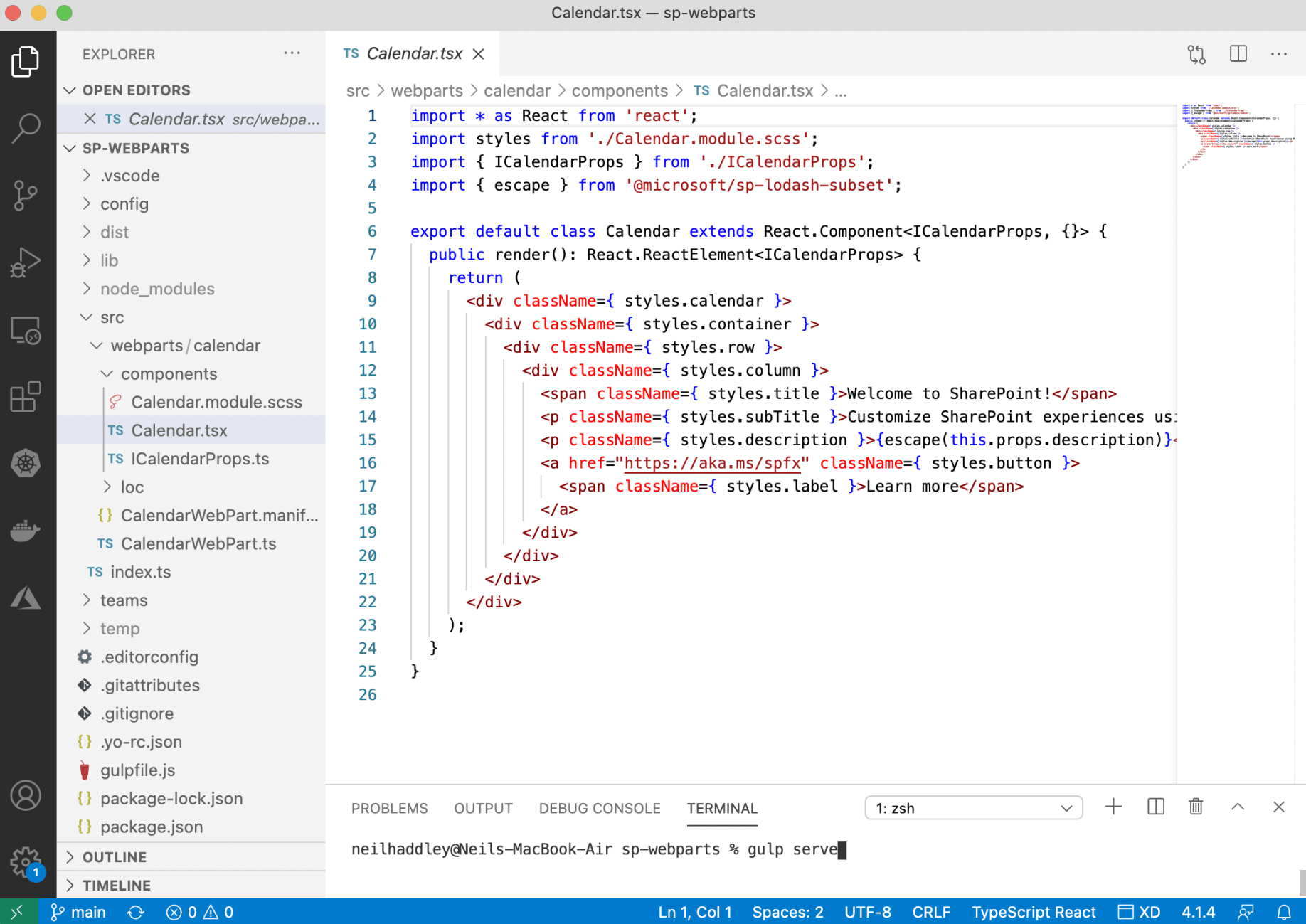Viewport: 1306px width, 924px height.
Task: Click the https://aka.ms/spfx link in code
Action: (712, 463)
